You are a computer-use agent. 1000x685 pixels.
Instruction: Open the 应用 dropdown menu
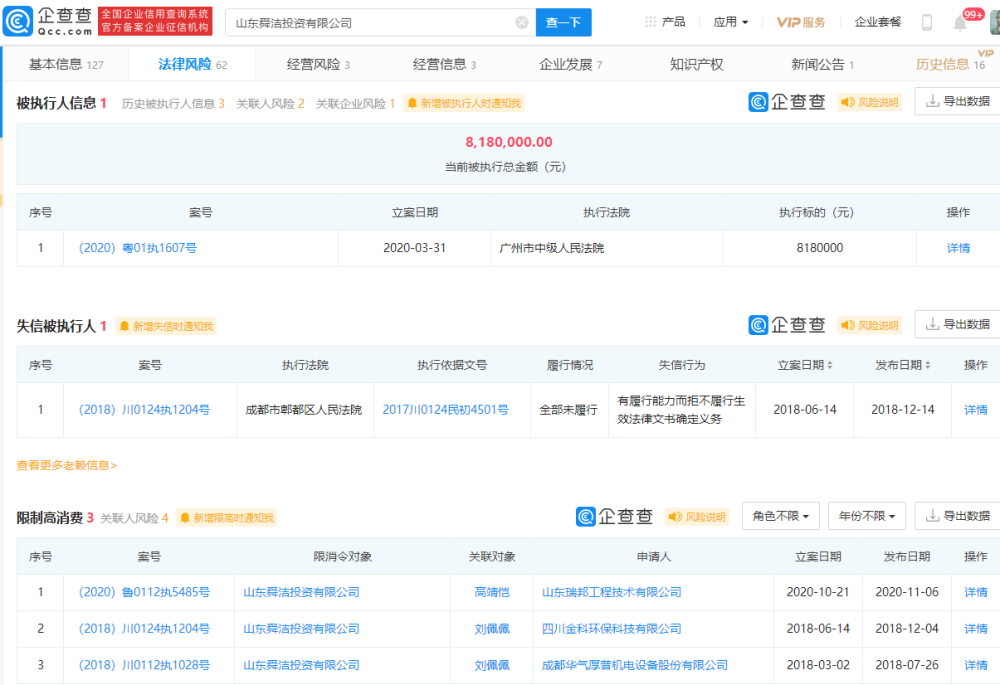[x=731, y=22]
